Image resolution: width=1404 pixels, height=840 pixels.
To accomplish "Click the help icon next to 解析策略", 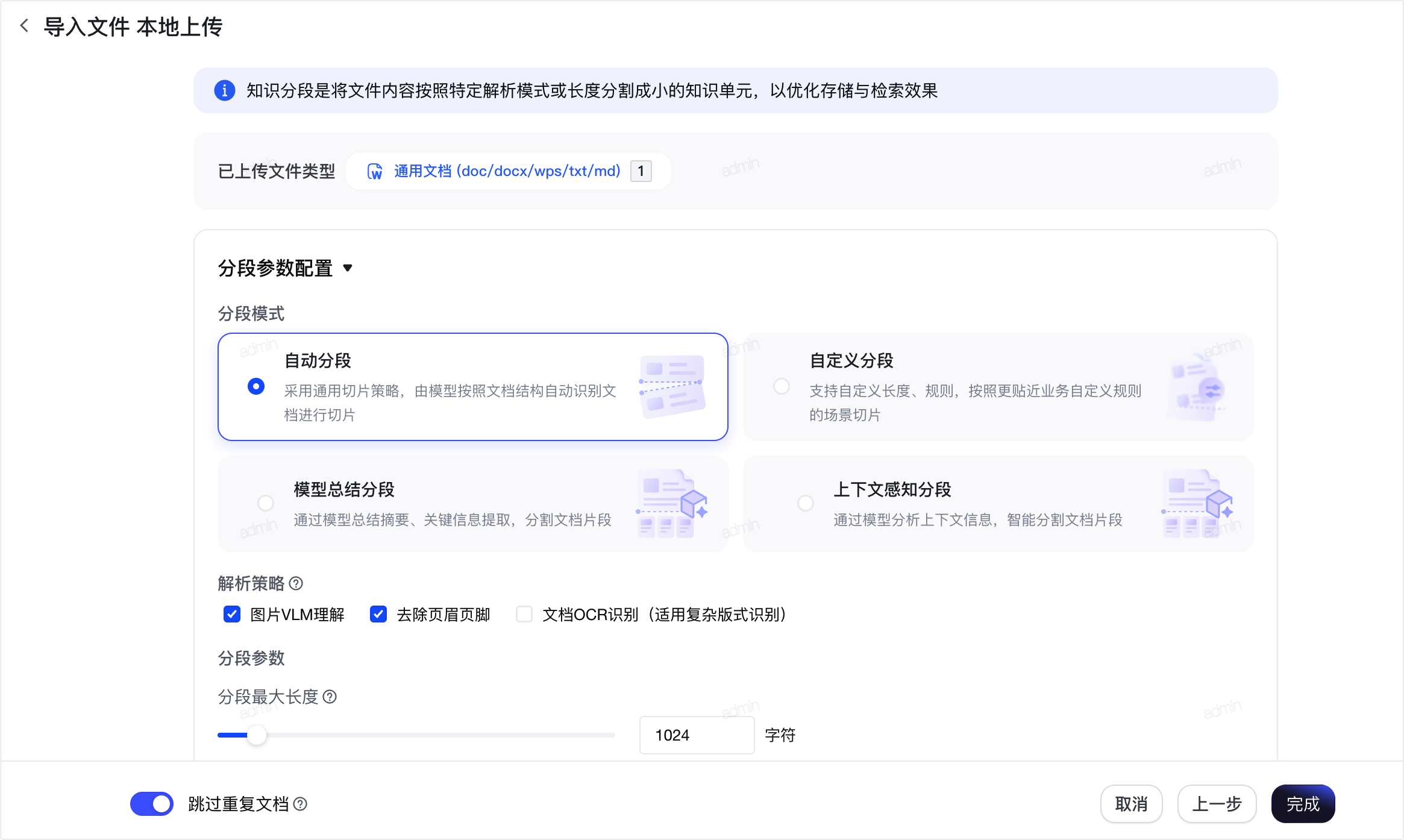I will tap(296, 583).
